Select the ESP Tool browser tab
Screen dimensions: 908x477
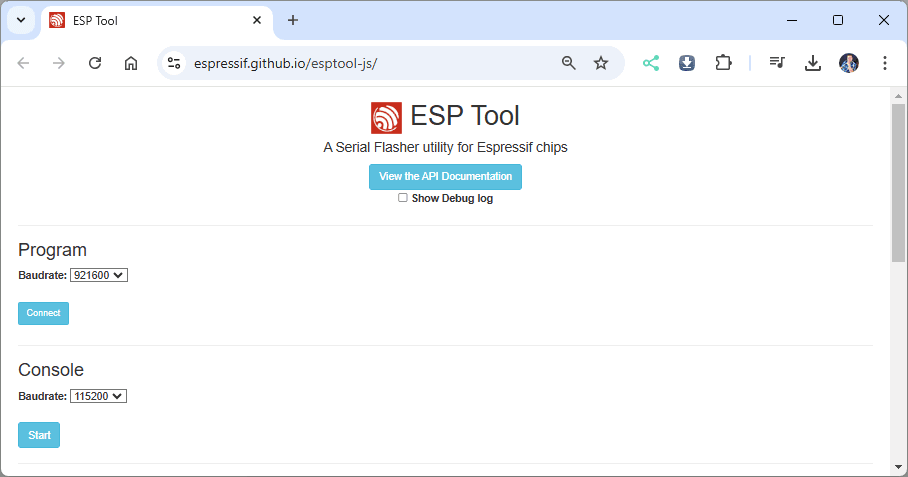click(x=150, y=20)
